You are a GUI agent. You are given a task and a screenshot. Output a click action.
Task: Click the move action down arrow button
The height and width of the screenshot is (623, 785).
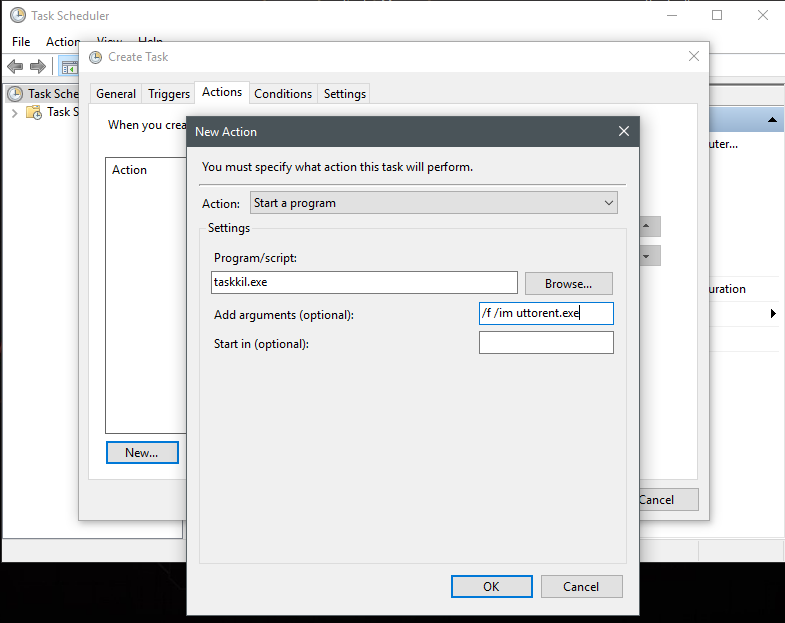click(x=650, y=256)
